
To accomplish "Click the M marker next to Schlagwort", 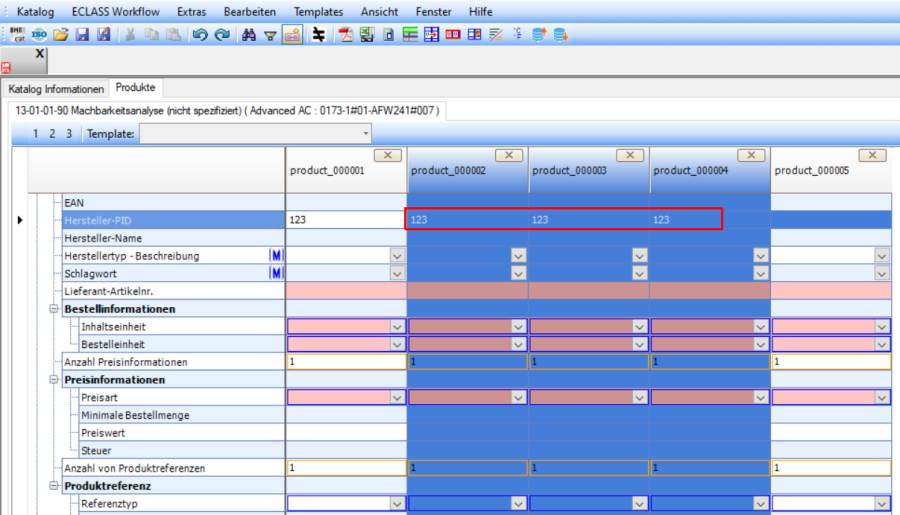I will point(276,273).
